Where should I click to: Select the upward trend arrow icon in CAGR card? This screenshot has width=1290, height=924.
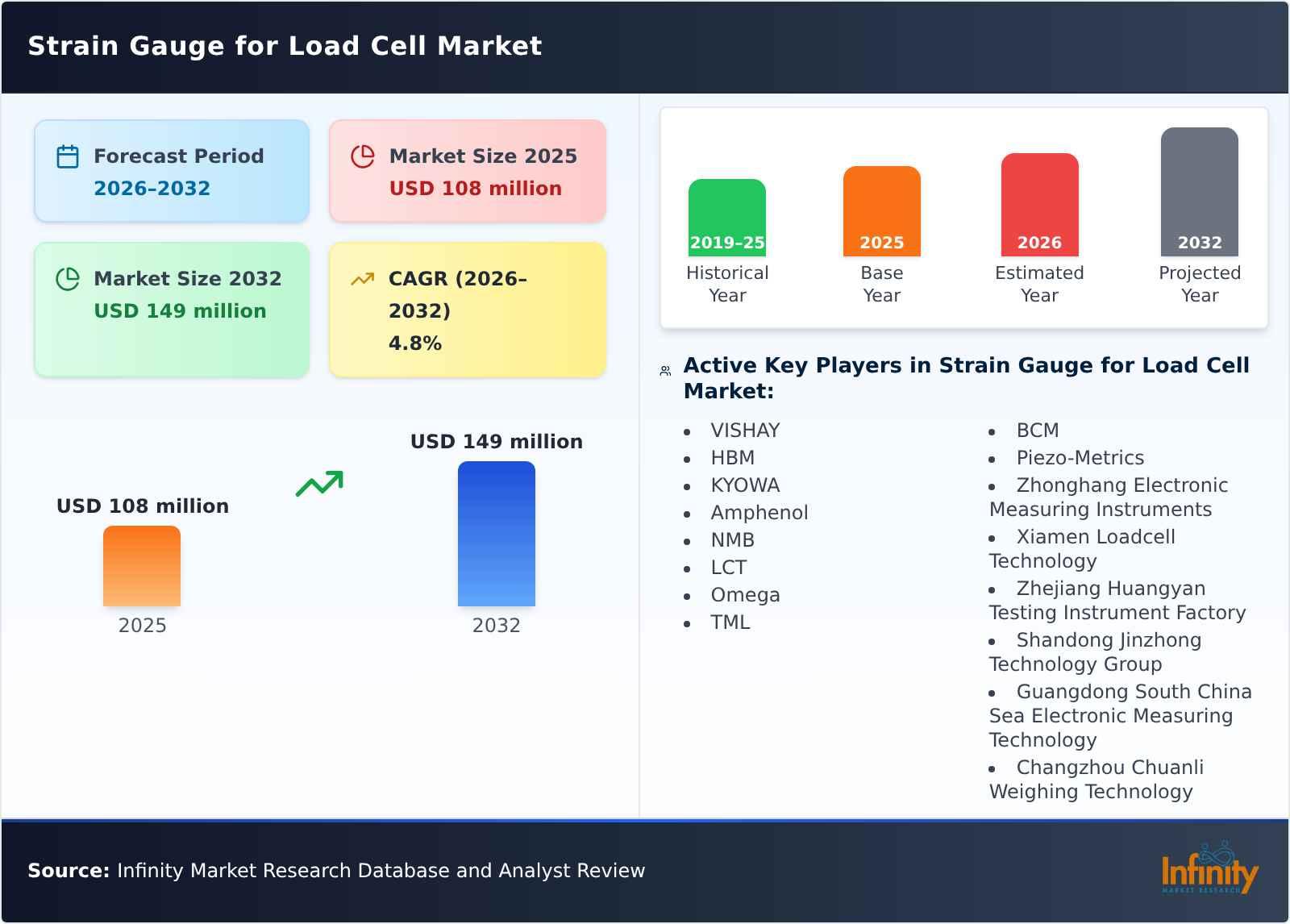(x=363, y=278)
